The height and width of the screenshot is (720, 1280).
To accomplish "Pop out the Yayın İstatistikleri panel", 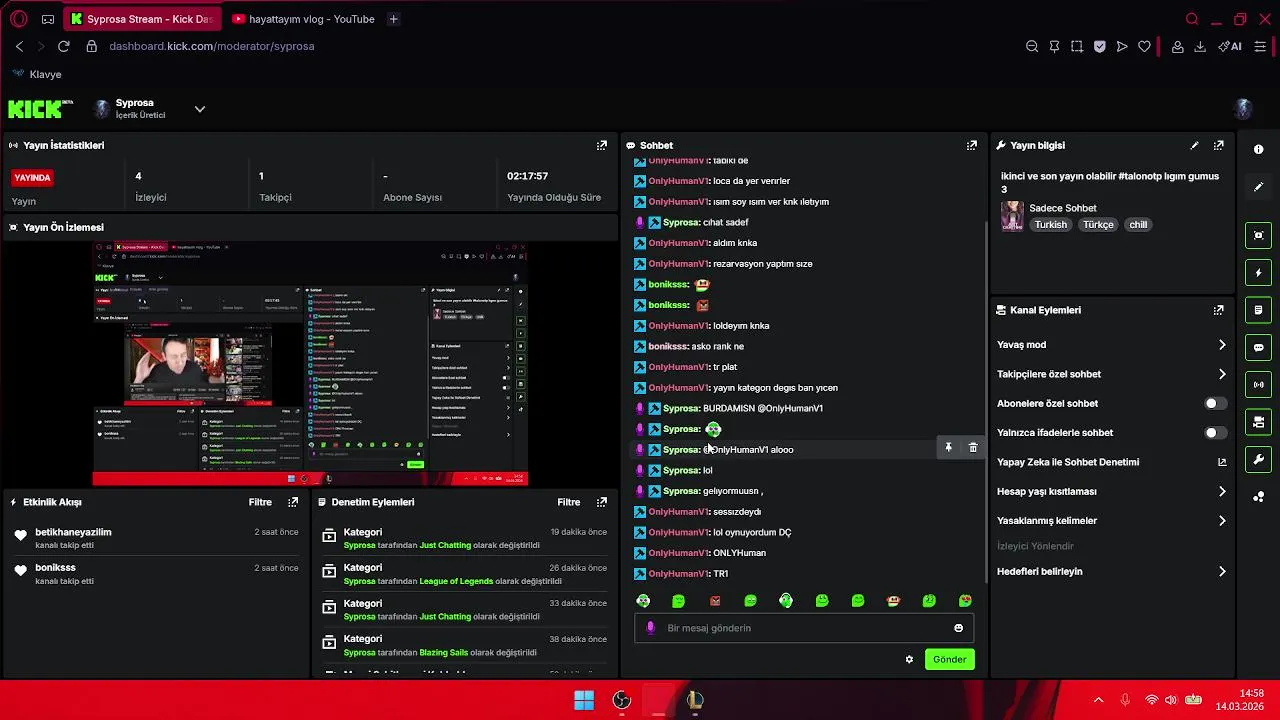I will 601,145.
